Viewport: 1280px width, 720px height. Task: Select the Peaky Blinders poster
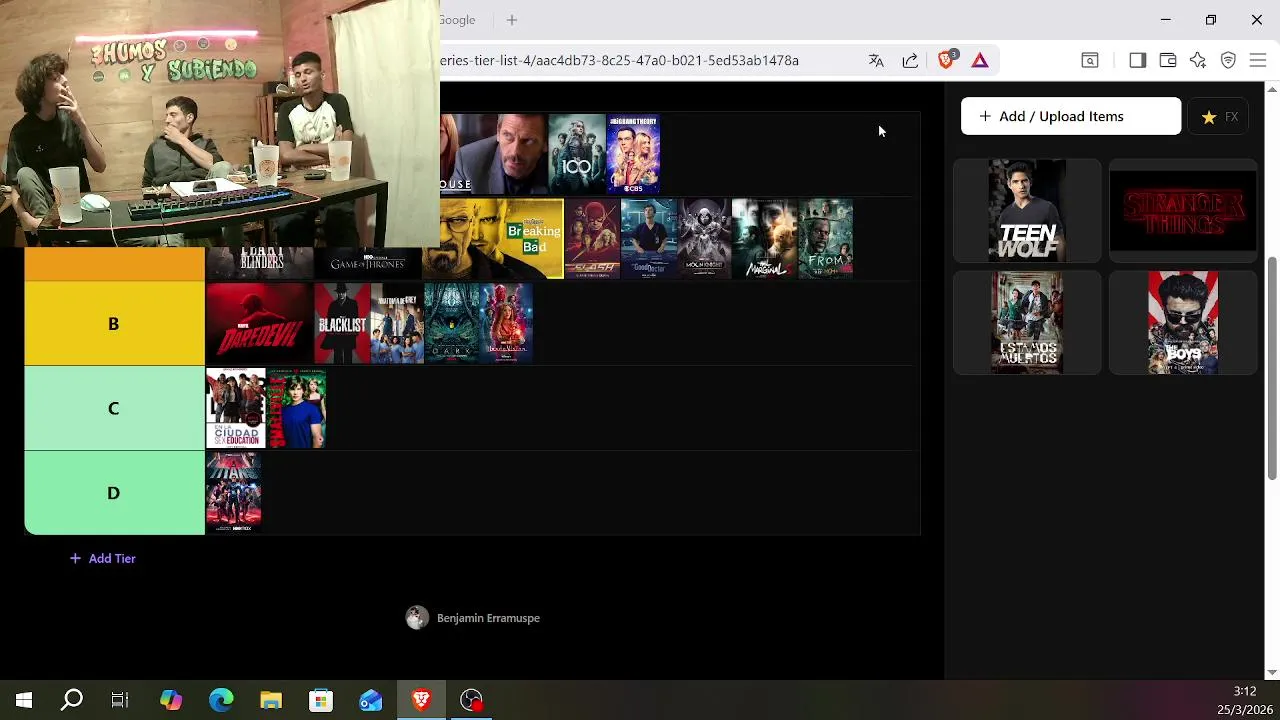click(259, 263)
